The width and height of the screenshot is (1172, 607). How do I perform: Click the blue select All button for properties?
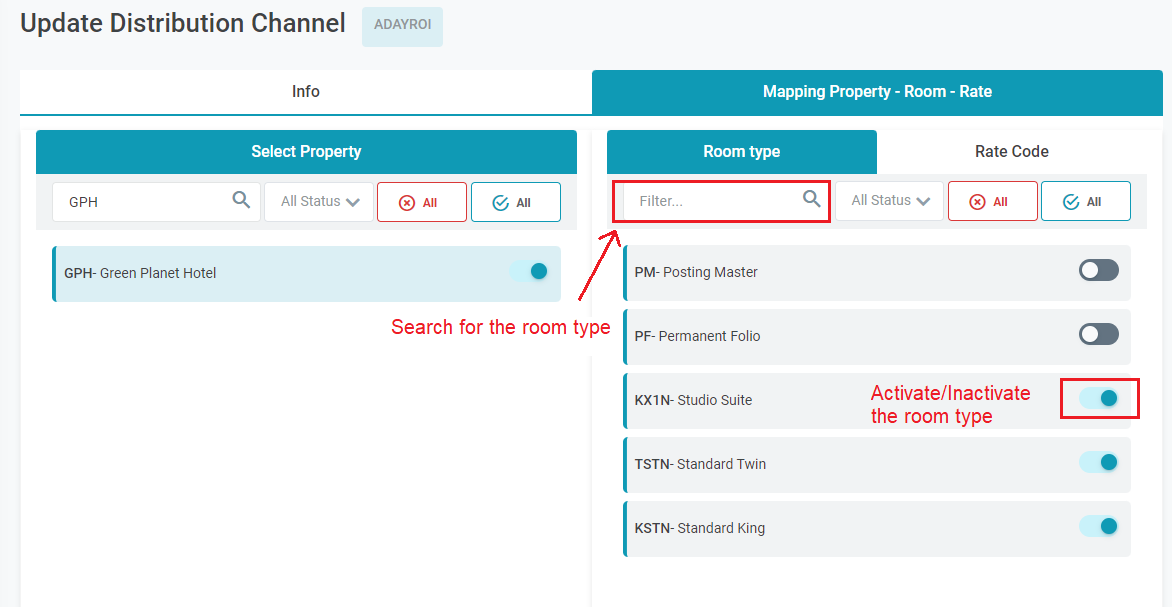click(515, 202)
